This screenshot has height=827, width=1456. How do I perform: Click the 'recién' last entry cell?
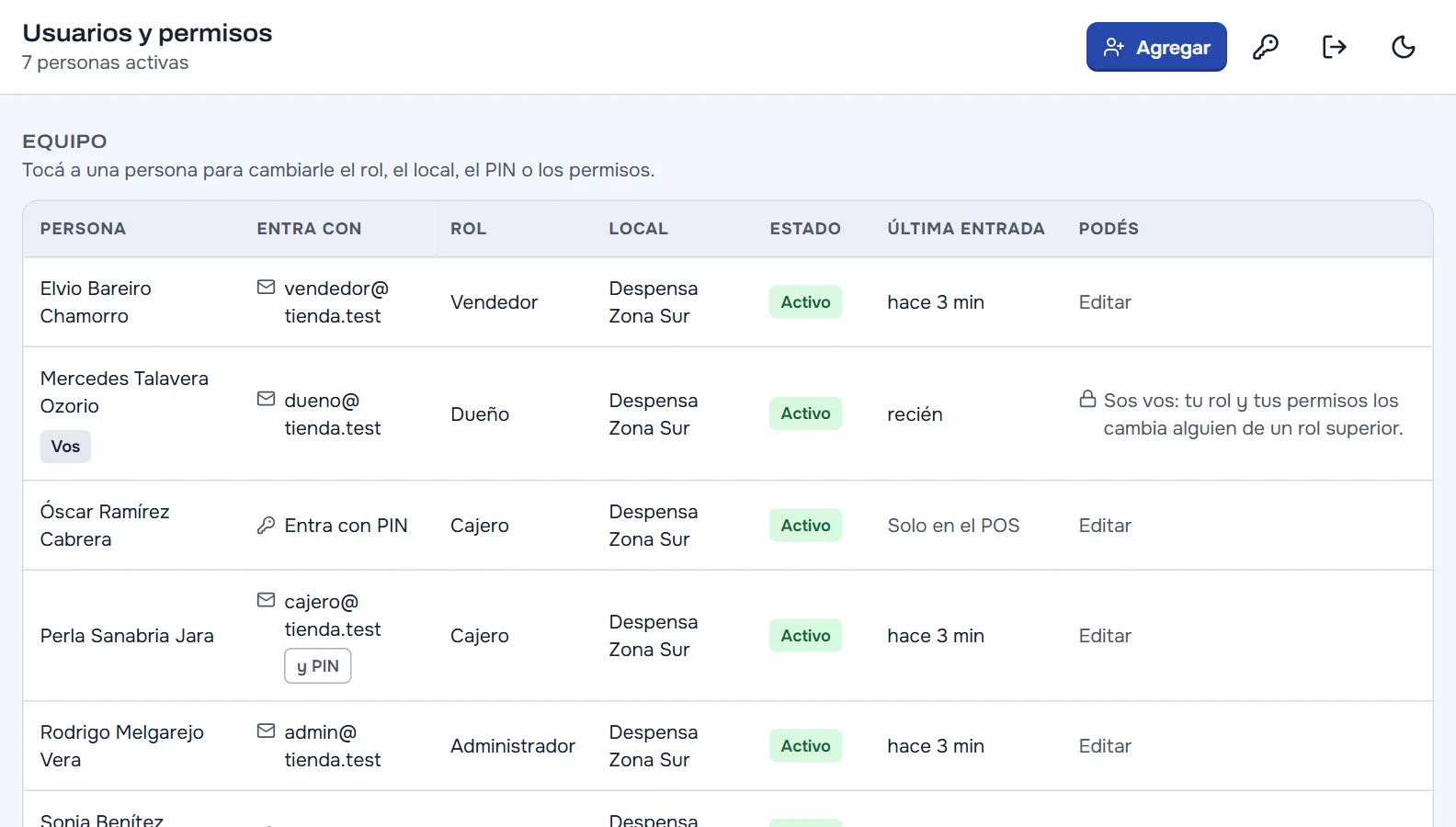(915, 414)
